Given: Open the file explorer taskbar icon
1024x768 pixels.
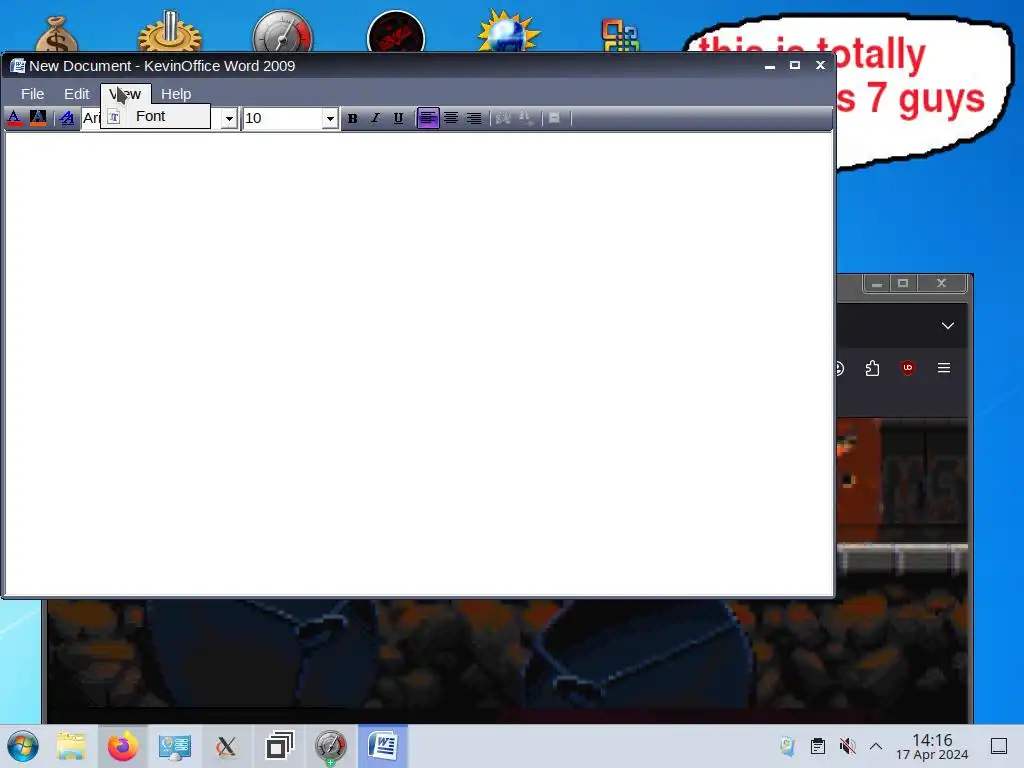Looking at the screenshot, I should [x=71, y=746].
